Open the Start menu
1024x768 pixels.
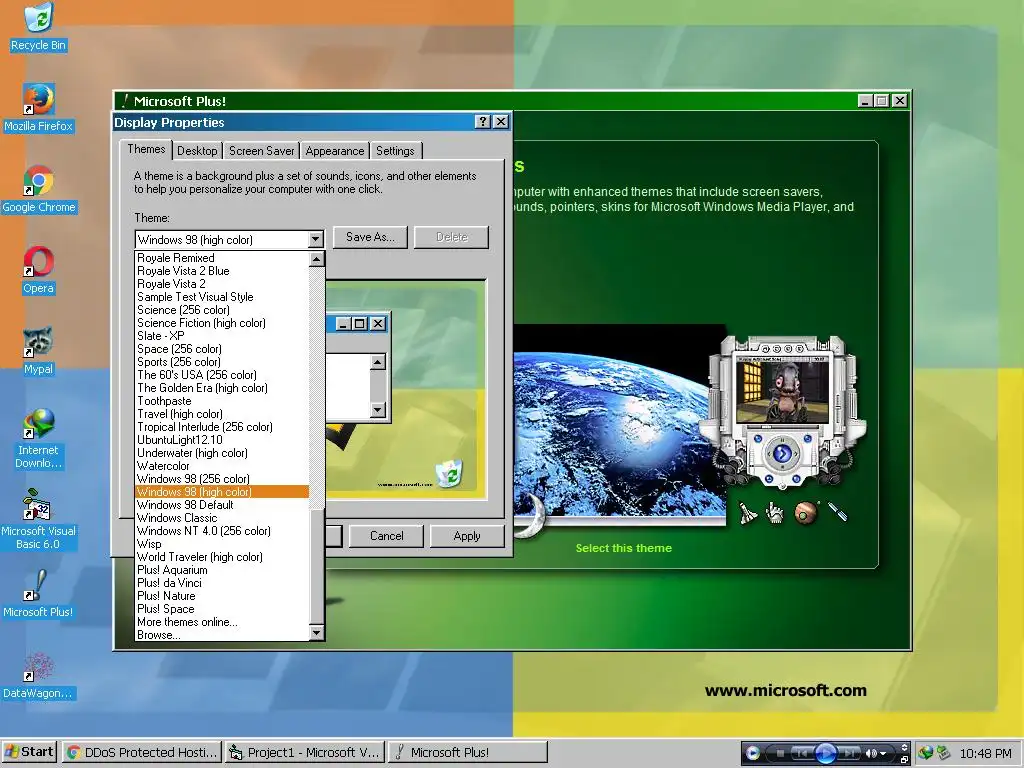pyautogui.click(x=29, y=752)
